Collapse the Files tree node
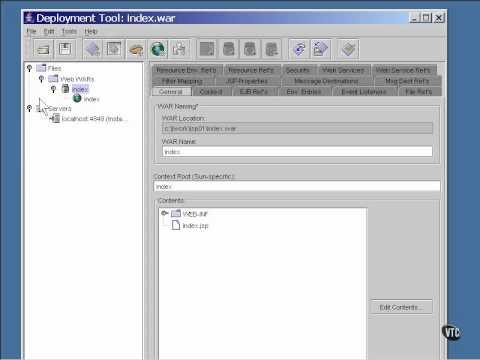The image size is (480, 360). tap(29, 68)
